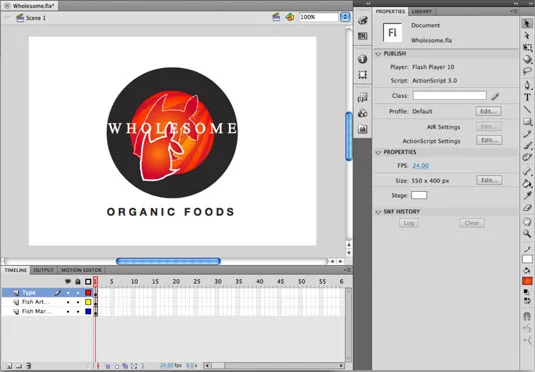This screenshot has width=535, height=372.
Task: Click the Black and White colors icon
Action: [527, 292]
